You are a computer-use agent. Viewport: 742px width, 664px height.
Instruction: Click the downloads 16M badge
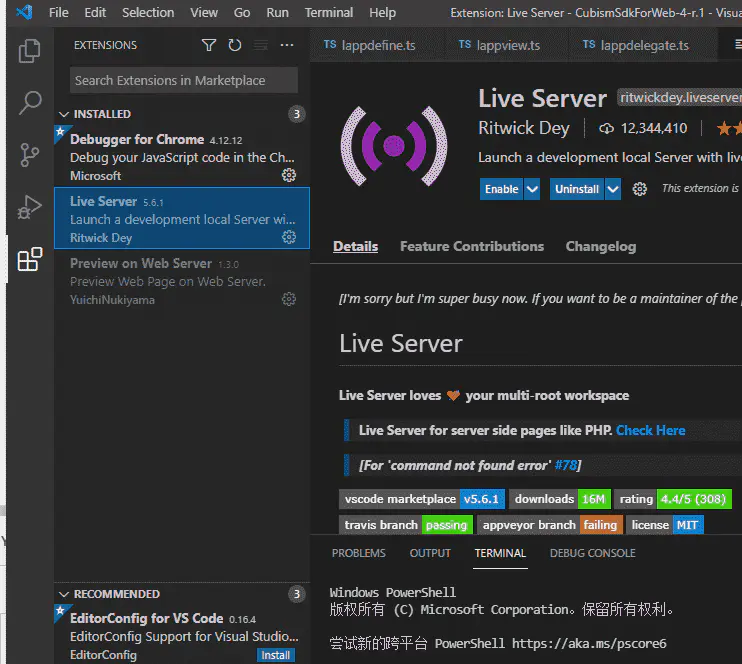click(x=560, y=499)
